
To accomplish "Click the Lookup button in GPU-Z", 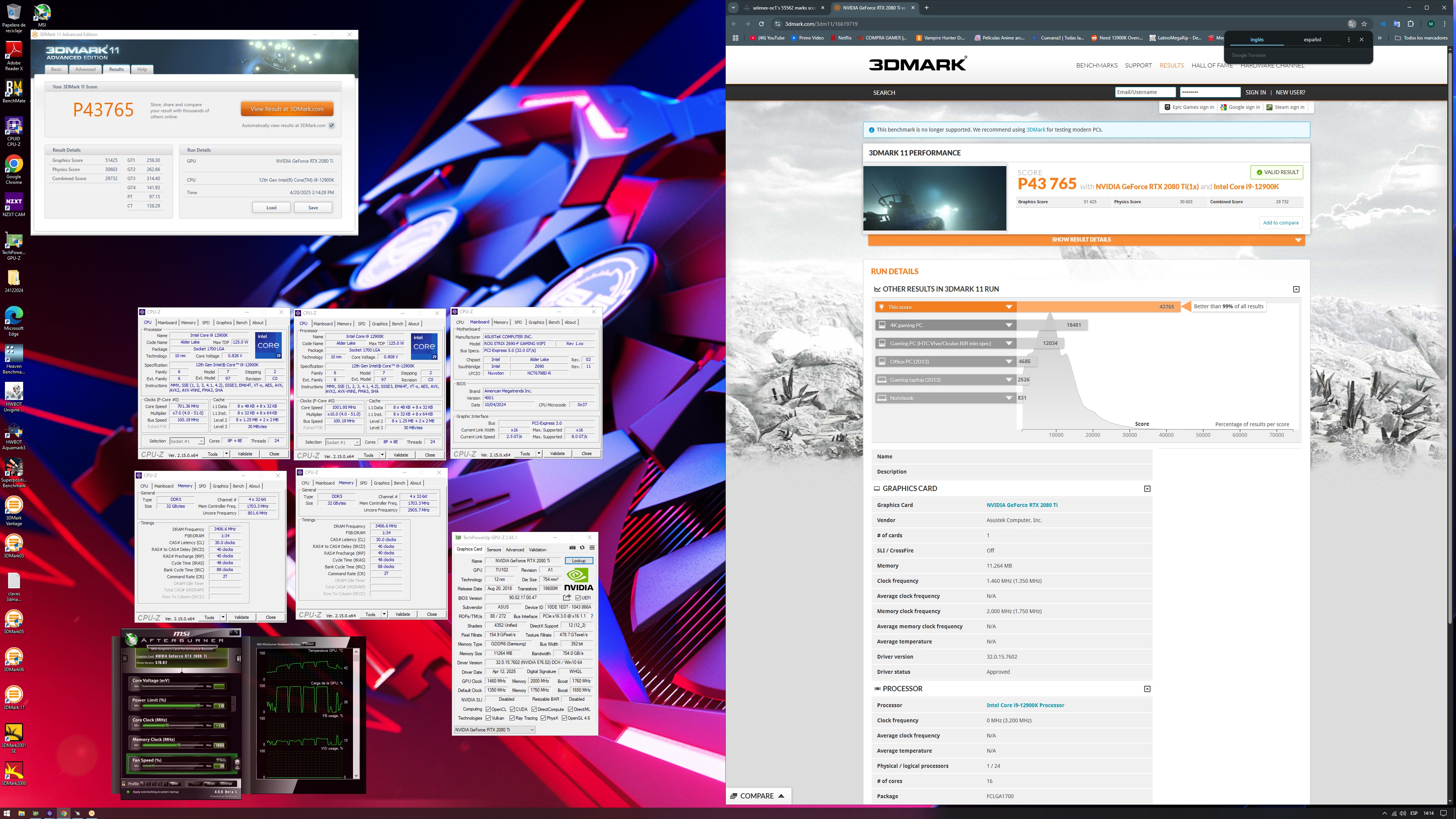I will [x=578, y=561].
